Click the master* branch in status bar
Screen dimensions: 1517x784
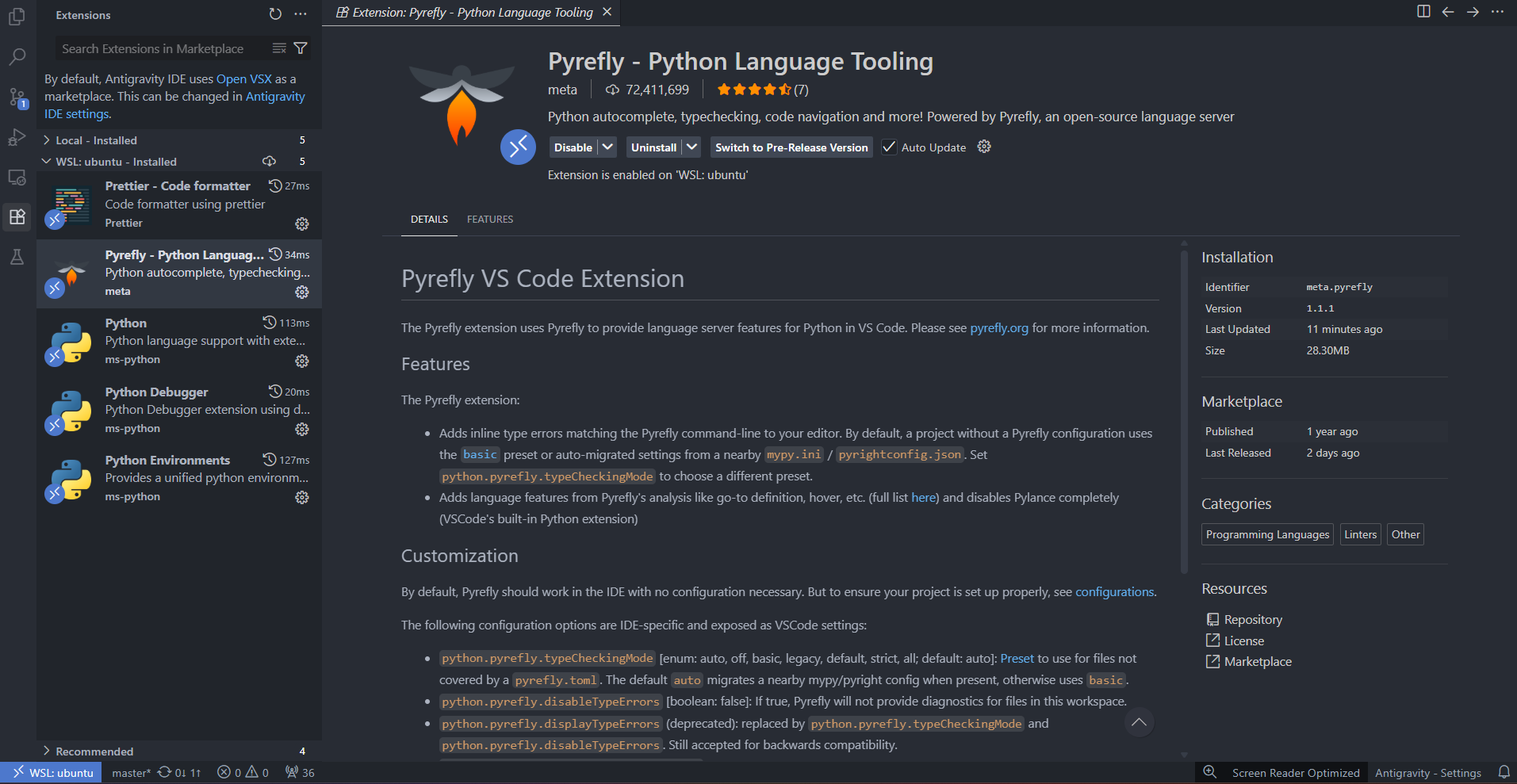tap(131, 772)
